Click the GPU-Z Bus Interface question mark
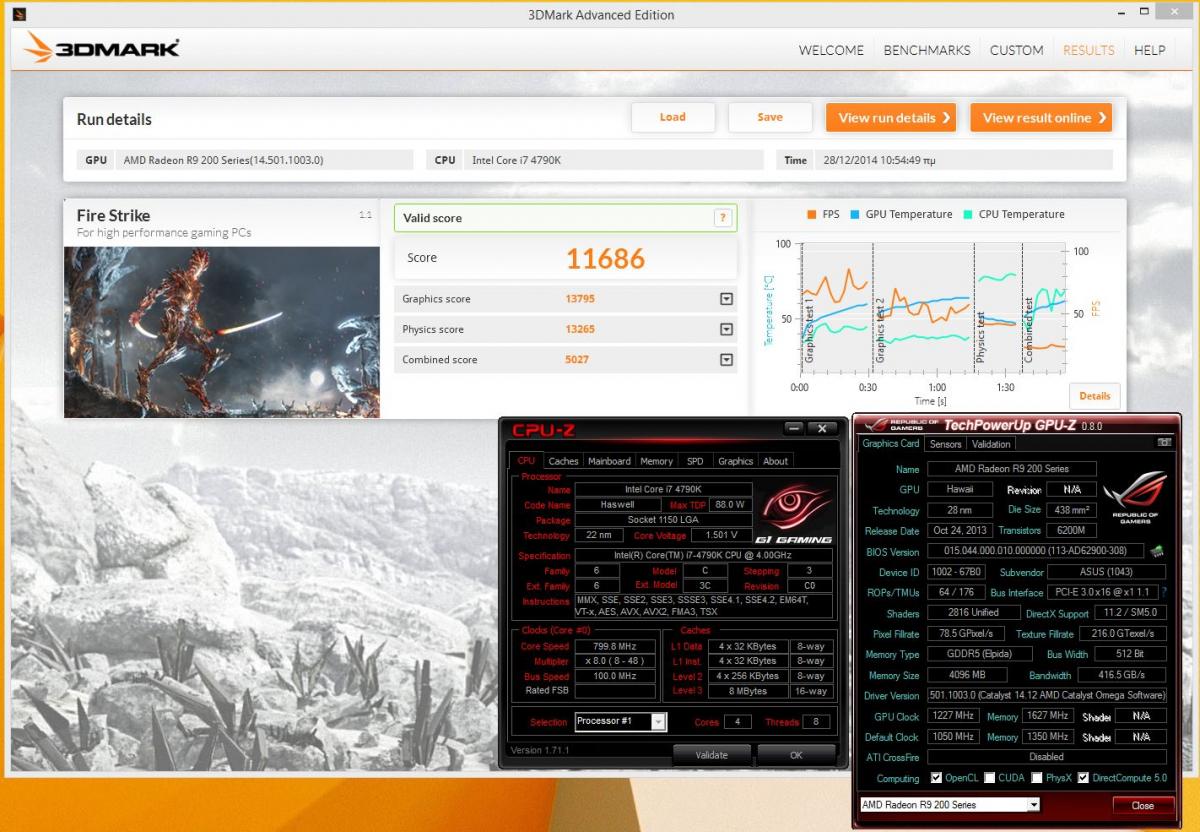1200x832 pixels. pos(1164,592)
